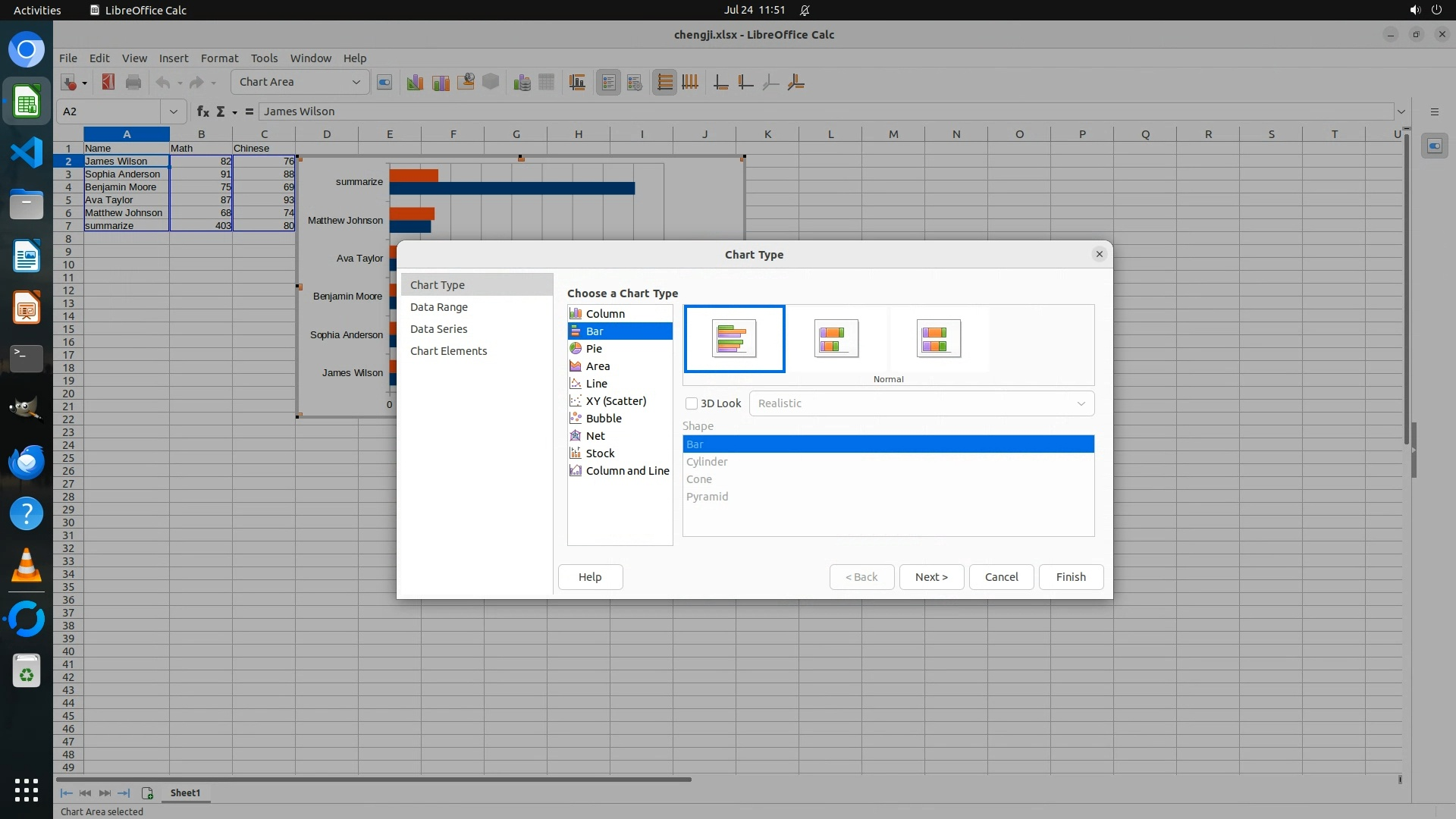Enable the 3D Look checkbox
This screenshot has width=1456, height=819.
[x=692, y=403]
